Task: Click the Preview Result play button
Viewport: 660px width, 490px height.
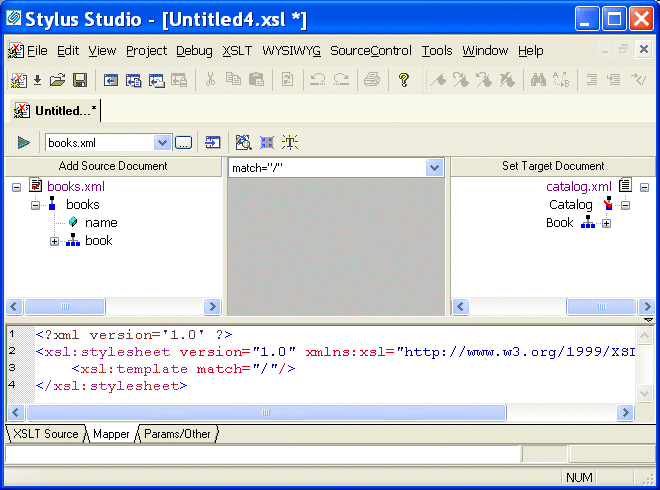Action: point(23,143)
